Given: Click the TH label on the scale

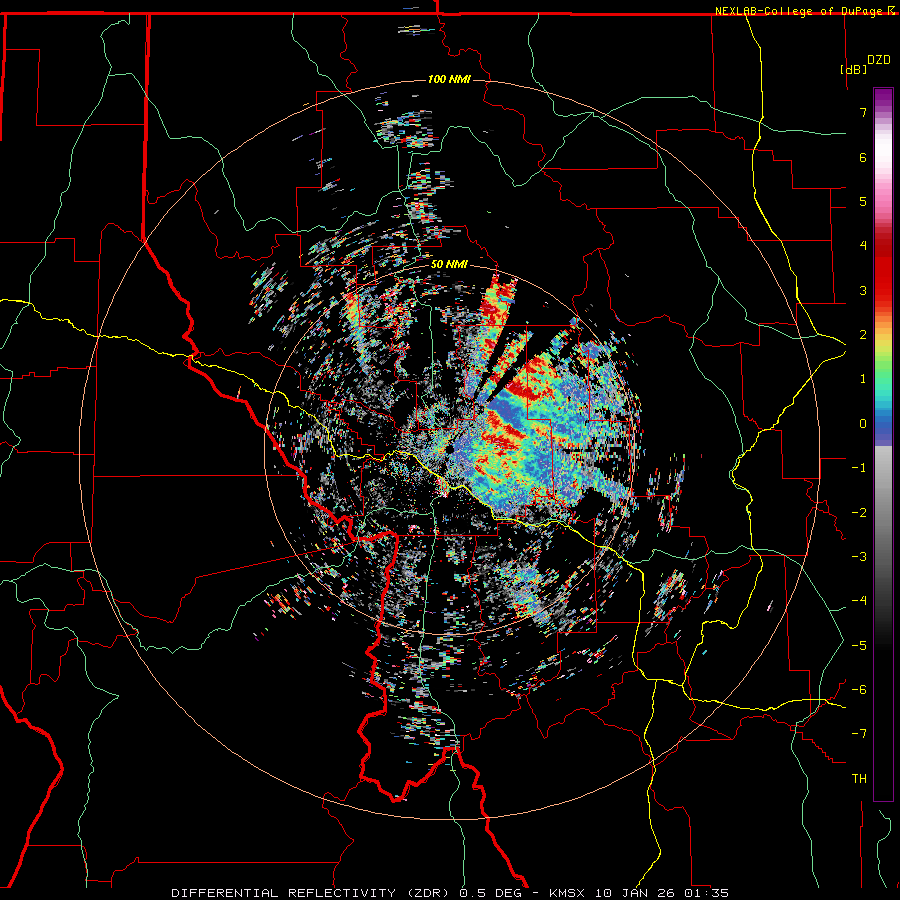Looking at the screenshot, I should [x=859, y=779].
